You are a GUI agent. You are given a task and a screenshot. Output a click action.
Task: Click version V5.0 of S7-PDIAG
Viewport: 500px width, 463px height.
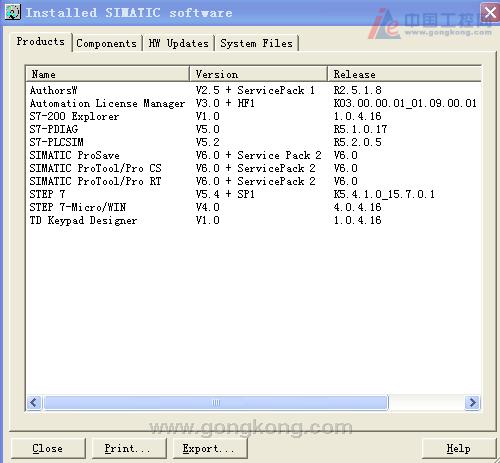pyautogui.click(x=208, y=129)
